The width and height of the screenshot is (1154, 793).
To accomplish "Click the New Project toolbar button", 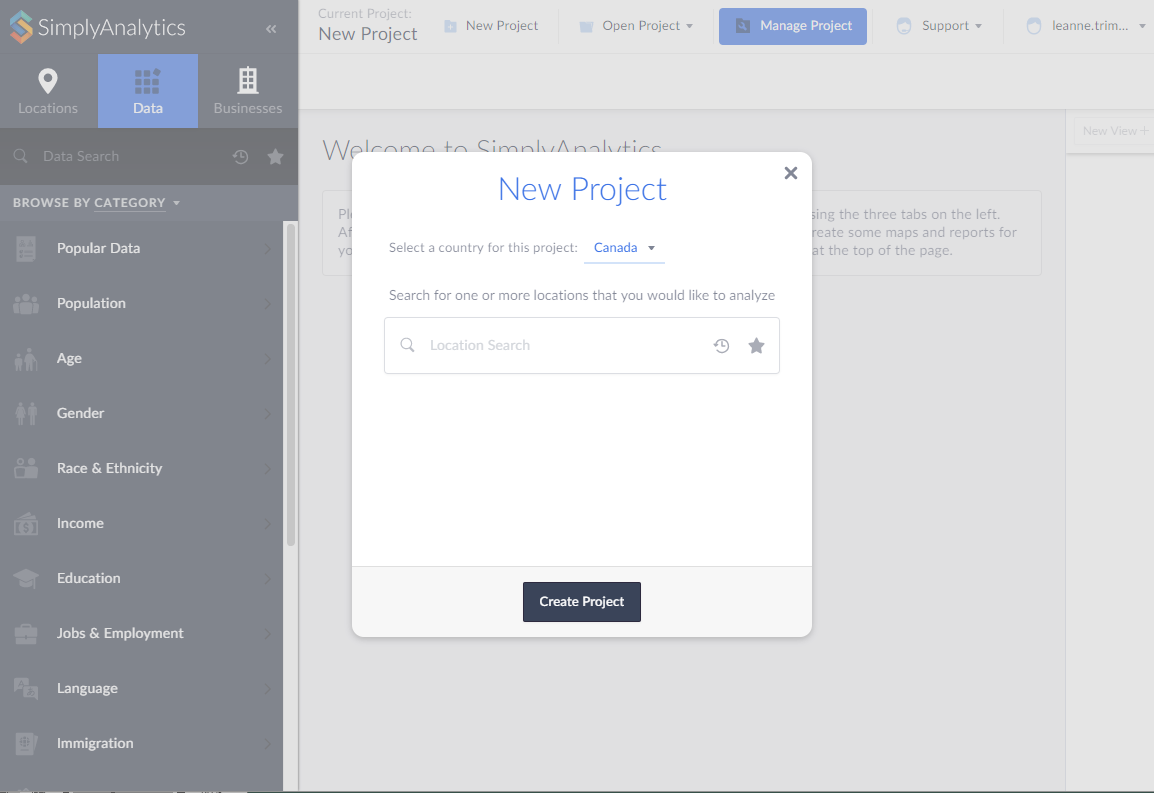I will coord(491,26).
